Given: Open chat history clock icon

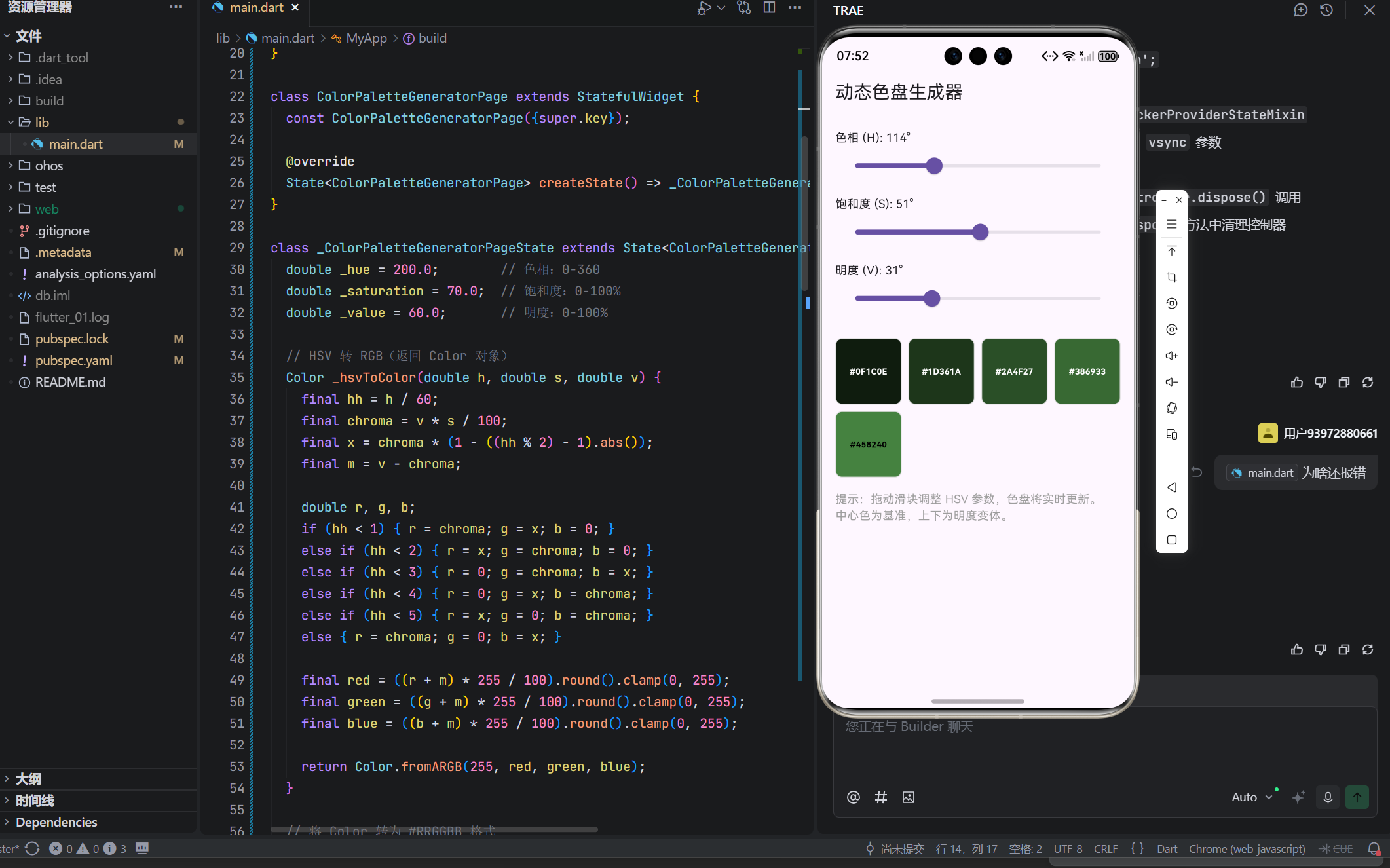Looking at the screenshot, I should pyautogui.click(x=1326, y=10).
